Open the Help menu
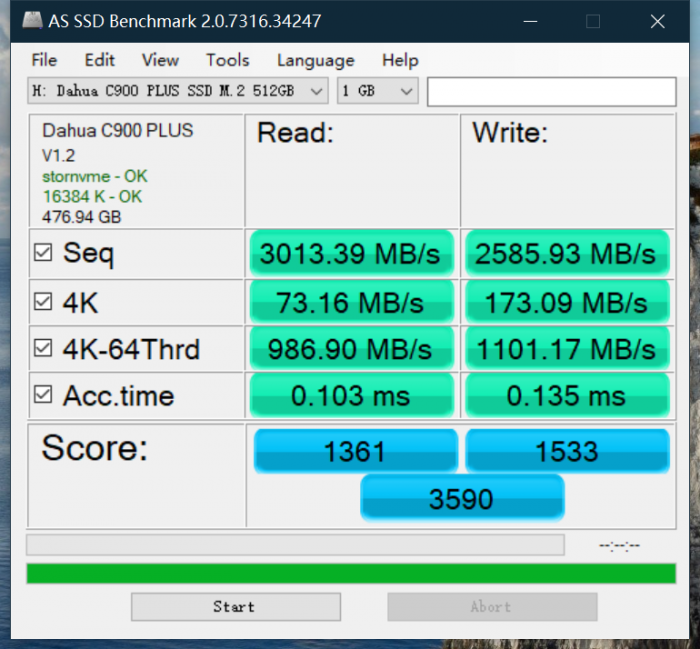The width and height of the screenshot is (700, 649). [400, 60]
